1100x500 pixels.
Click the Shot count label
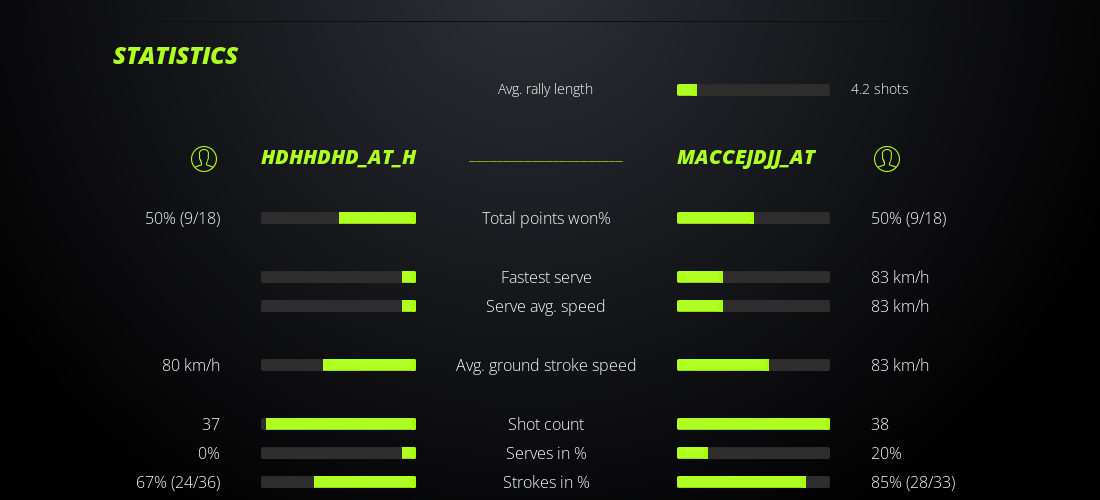click(546, 424)
